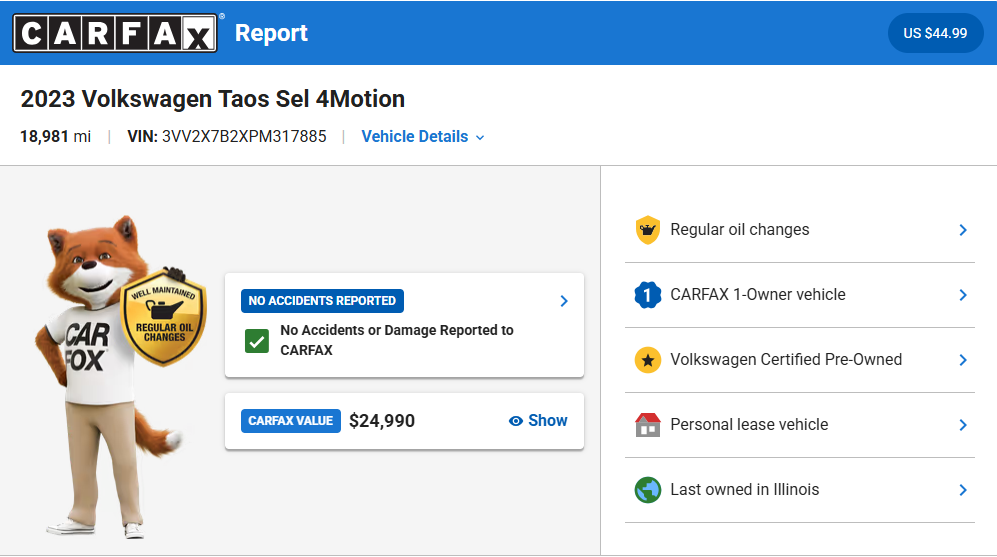This screenshot has height=557, width=997.
Task: Click the green no-accidents checkmark box
Action: [257, 341]
